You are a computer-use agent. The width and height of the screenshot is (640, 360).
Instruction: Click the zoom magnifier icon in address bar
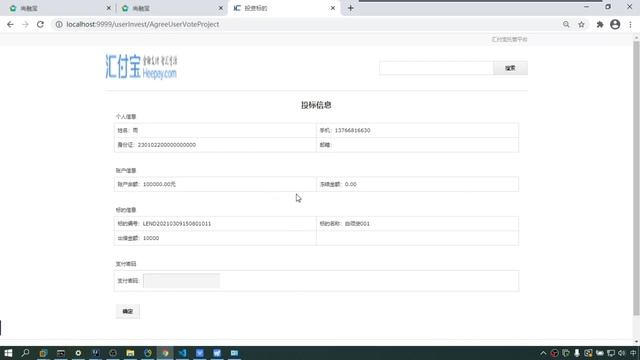(x=566, y=24)
